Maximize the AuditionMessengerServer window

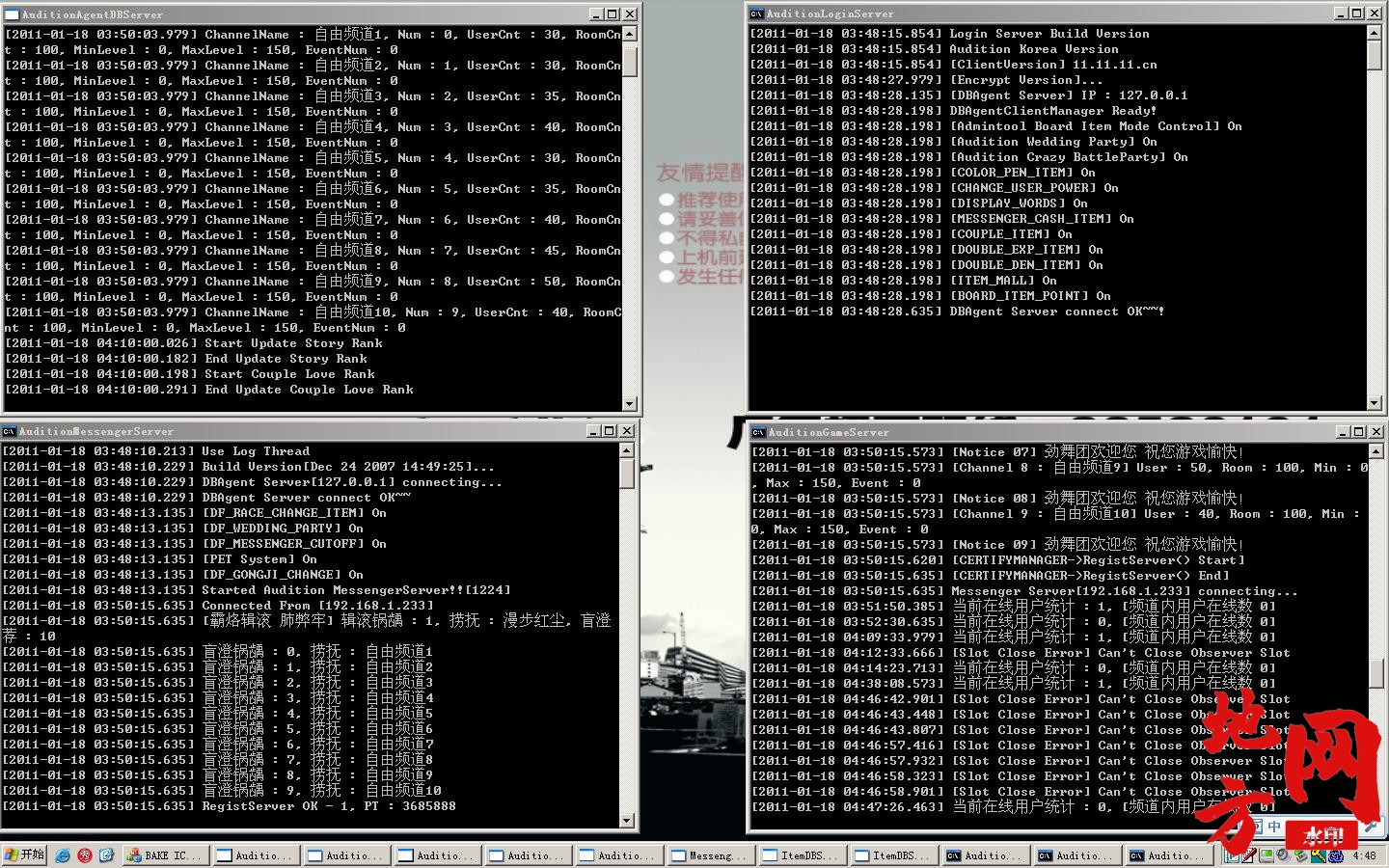pyautogui.click(x=610, y=431)
